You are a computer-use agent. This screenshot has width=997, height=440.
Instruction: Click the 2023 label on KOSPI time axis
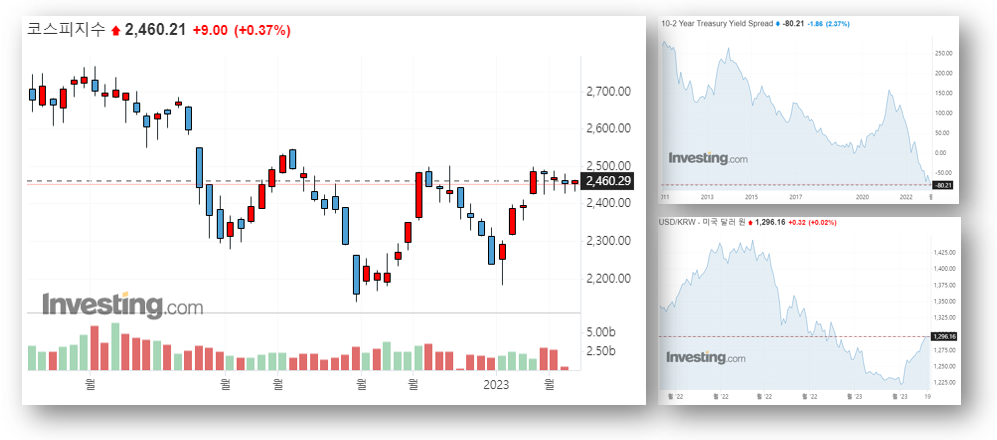tap(497, 384)
